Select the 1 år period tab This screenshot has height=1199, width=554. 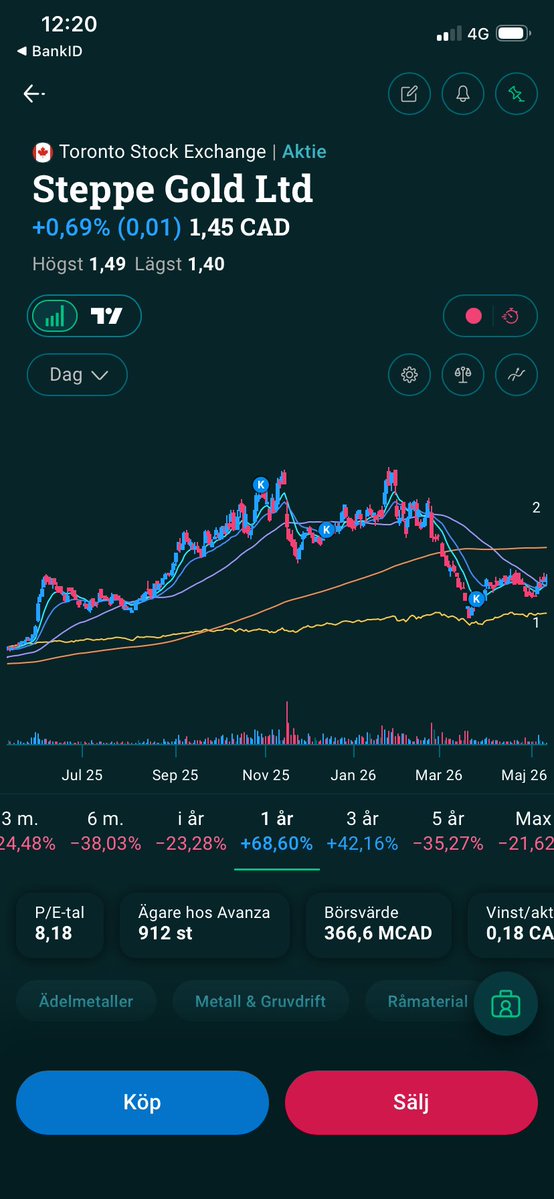pos(276,831)
